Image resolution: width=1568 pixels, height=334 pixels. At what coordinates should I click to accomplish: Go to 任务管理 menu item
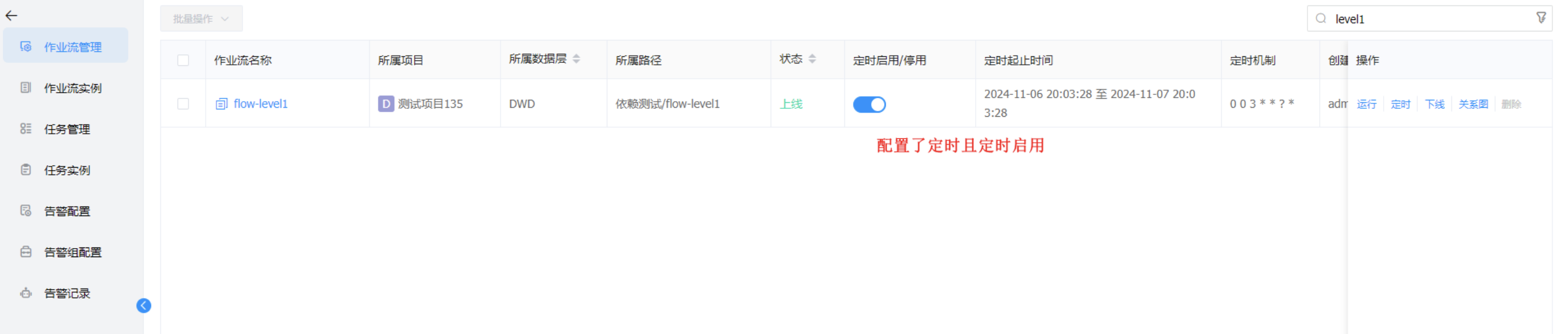[x=67, y=129]
